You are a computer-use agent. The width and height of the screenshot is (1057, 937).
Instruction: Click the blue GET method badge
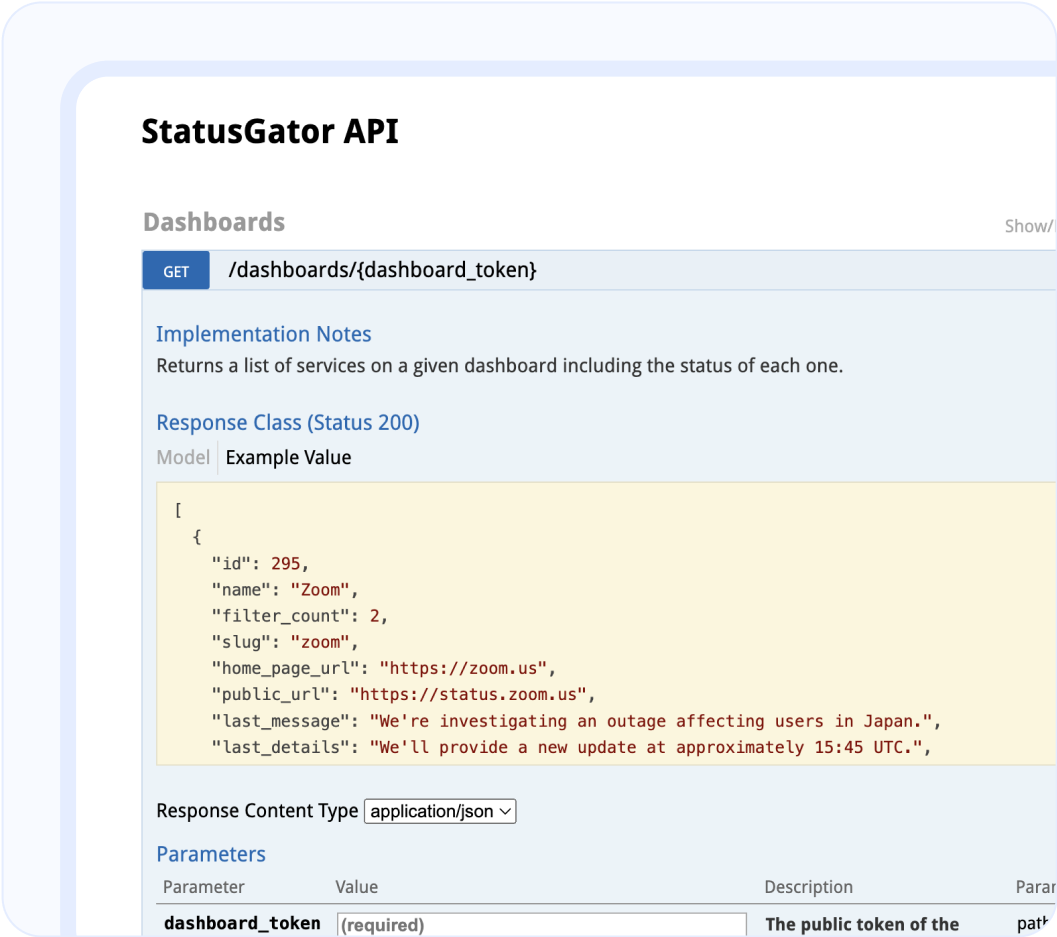click(176, 270)
